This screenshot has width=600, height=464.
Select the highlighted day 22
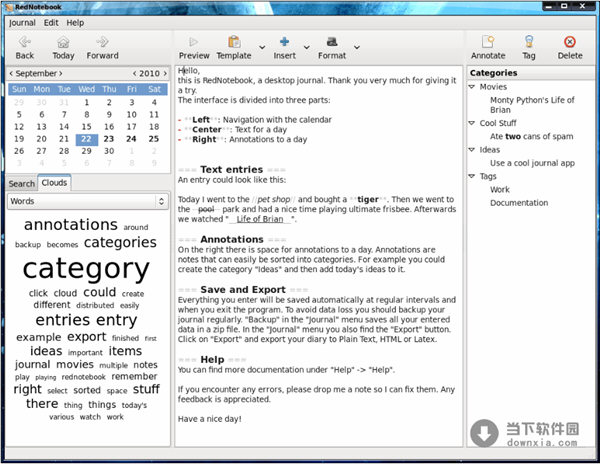[x=86, y=139]
